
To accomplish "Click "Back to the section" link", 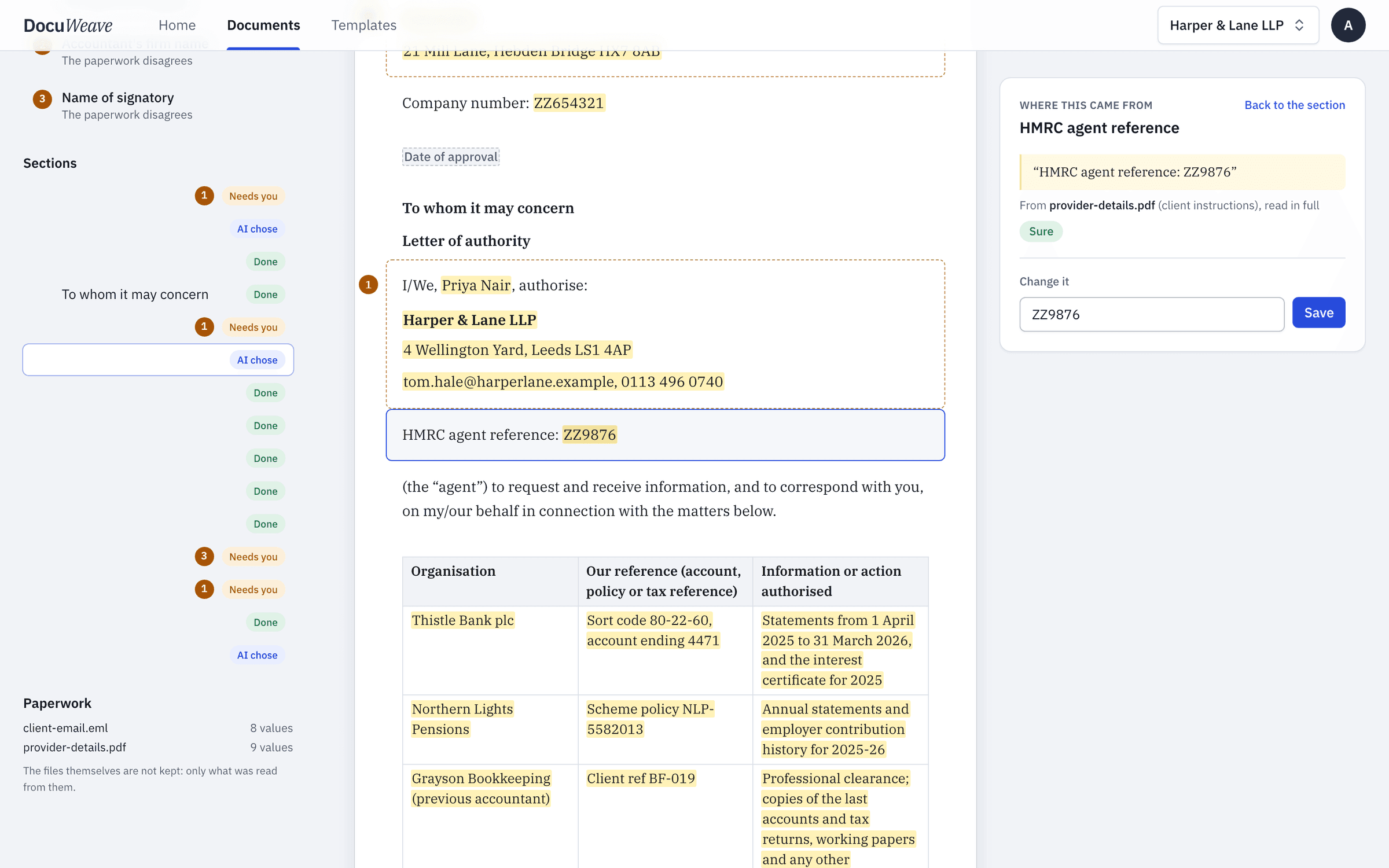I will (x=1295, y=105).
